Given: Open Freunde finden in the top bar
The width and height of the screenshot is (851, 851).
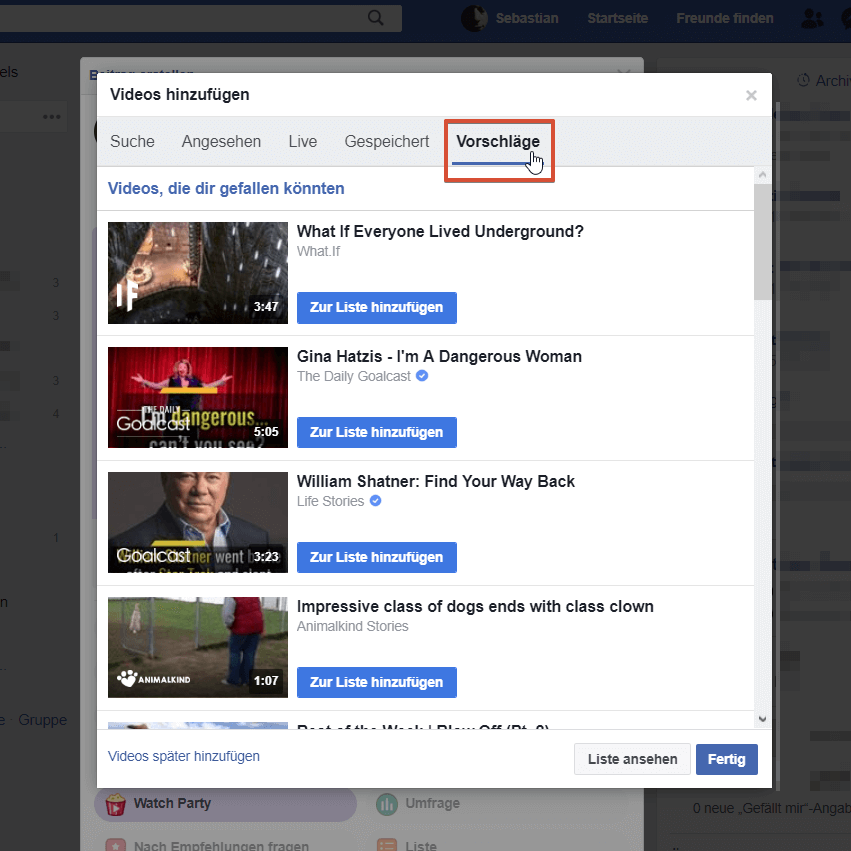Looking at the screenshot, I should [x=725, y=18].
